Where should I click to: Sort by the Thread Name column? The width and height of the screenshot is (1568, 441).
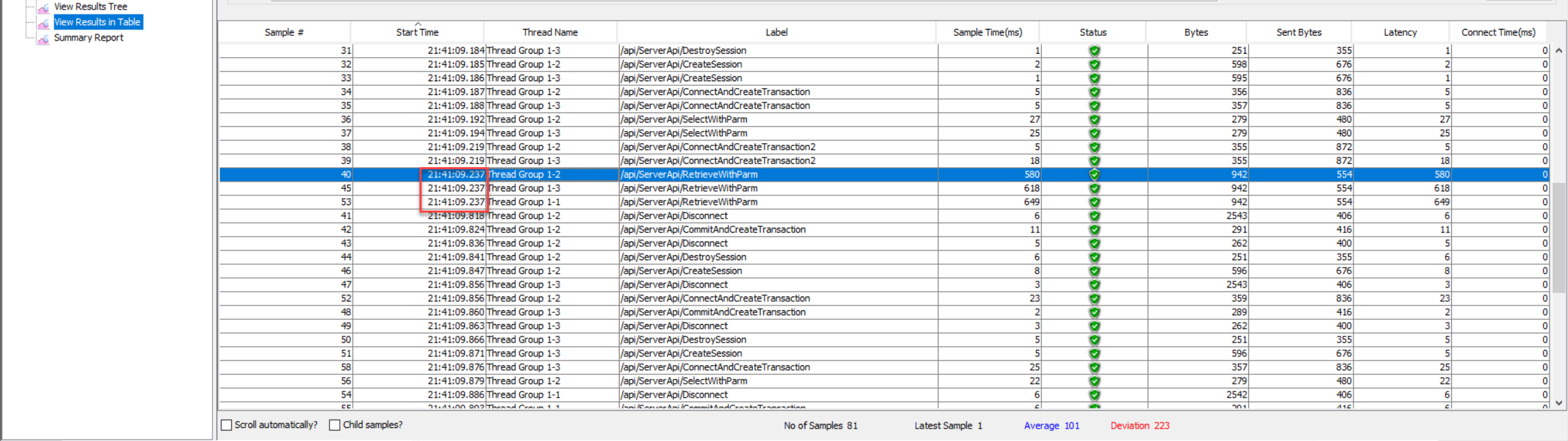pos(549,32)
